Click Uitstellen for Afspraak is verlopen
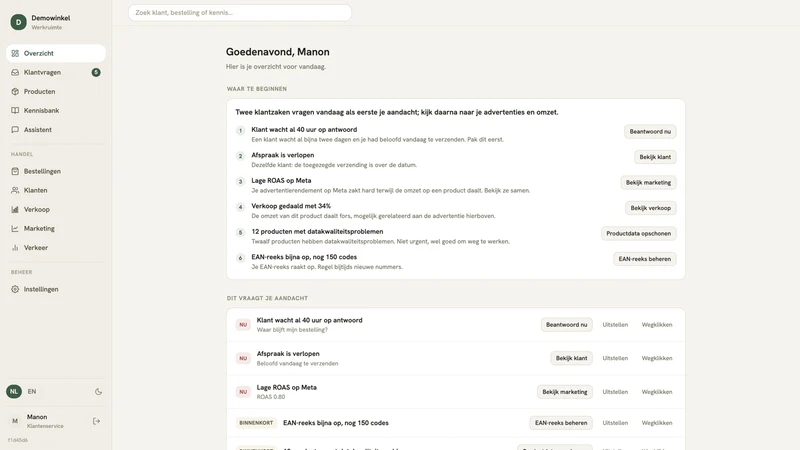This screenshot has width=800, height=450. tap(615, 358)
